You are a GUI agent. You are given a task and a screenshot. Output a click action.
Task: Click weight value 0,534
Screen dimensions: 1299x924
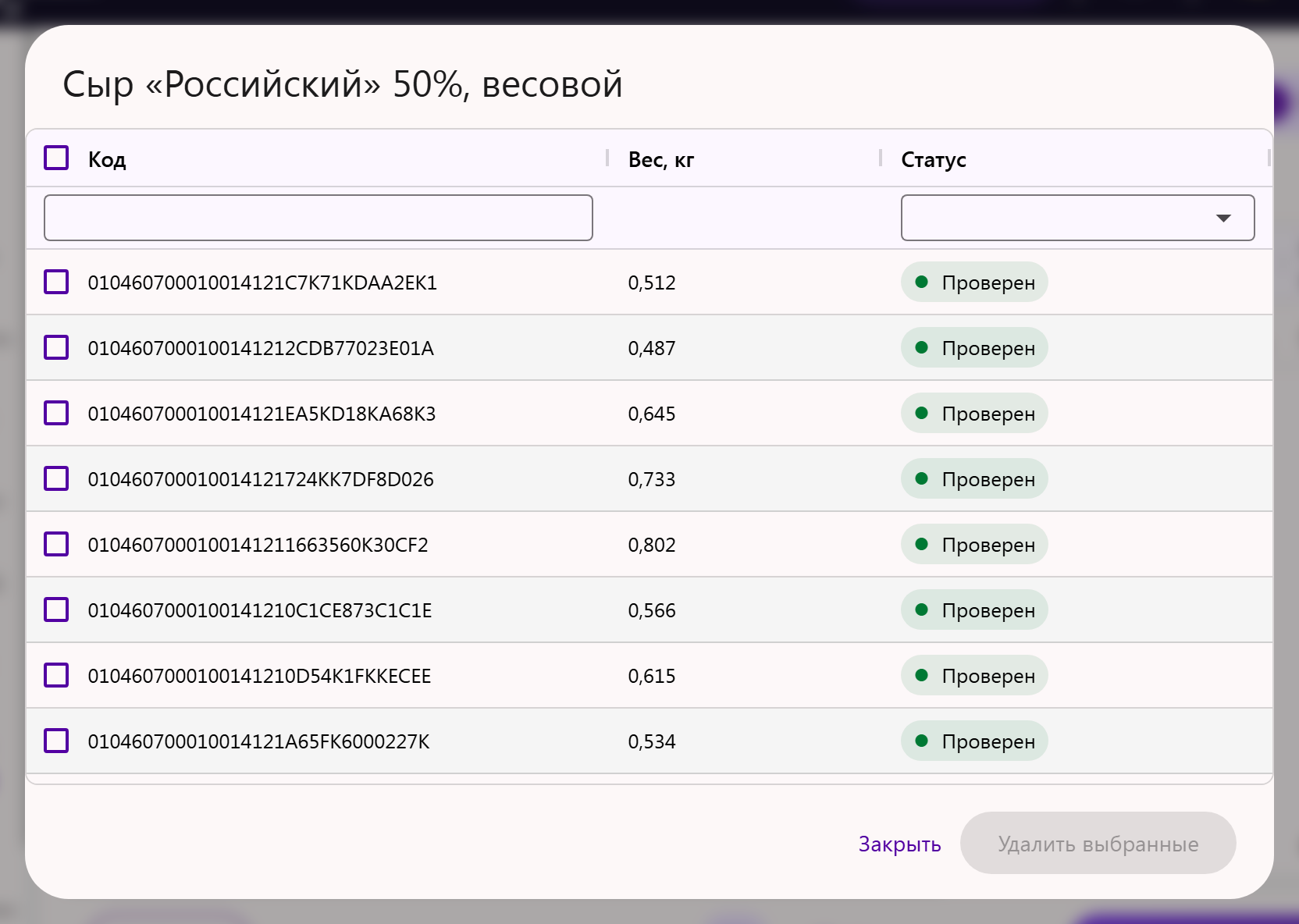click(652, 741)
